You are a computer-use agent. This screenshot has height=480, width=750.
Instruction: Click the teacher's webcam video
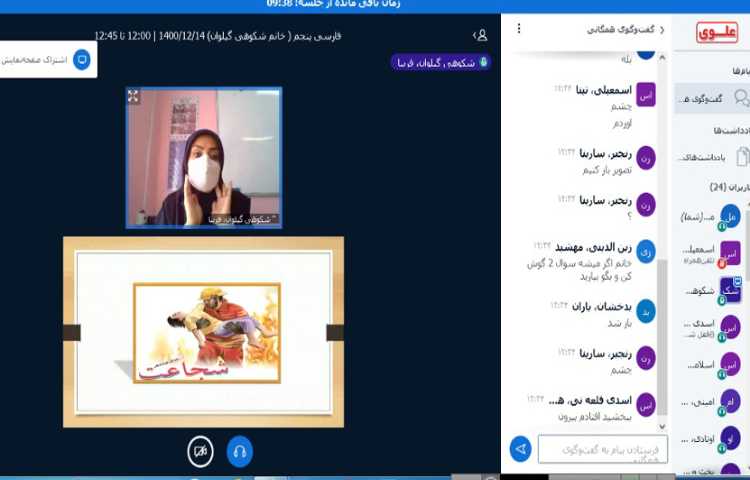204,157
